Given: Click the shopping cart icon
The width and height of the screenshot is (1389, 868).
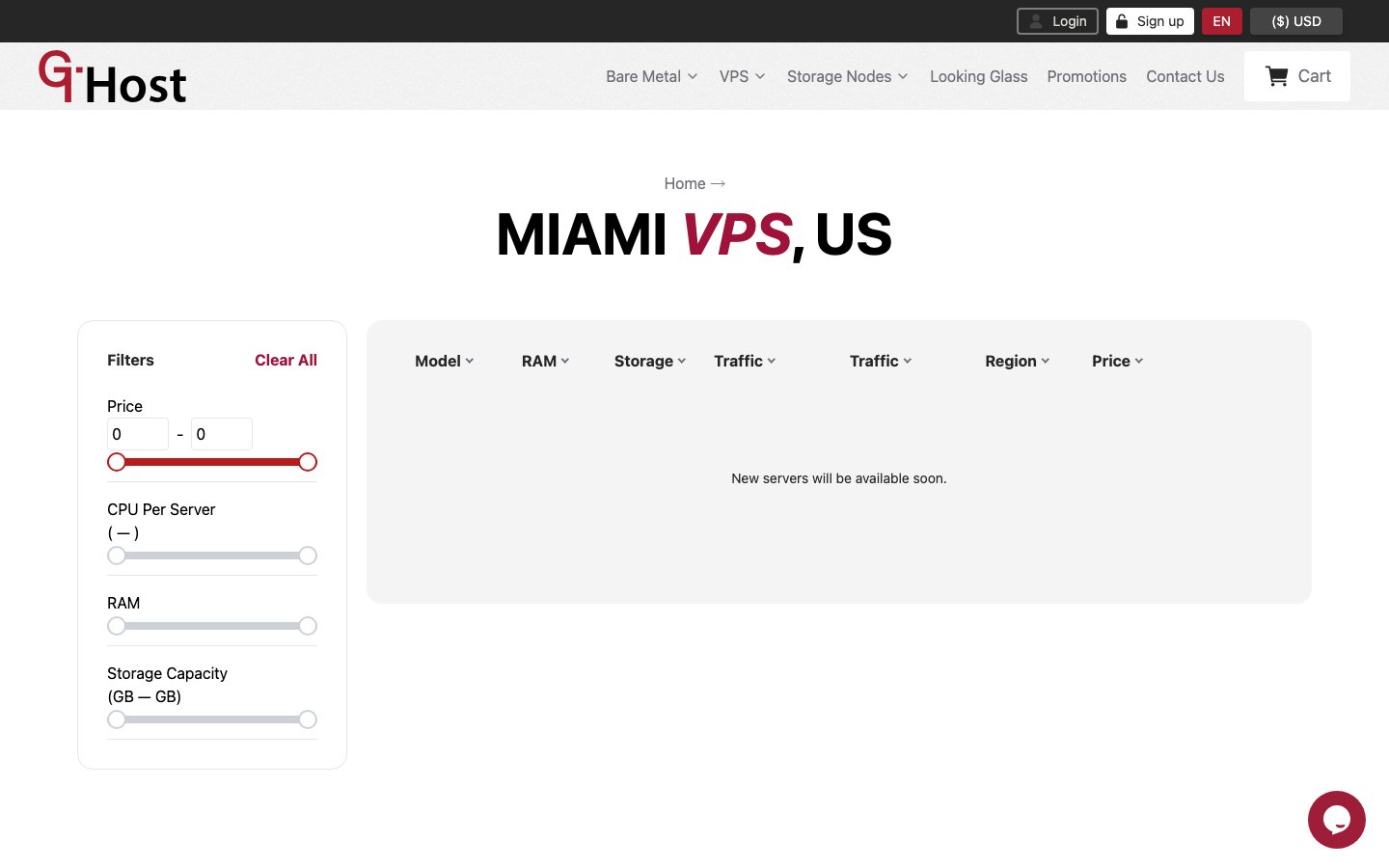Looking at the screenshot, I should point(1277,76).
